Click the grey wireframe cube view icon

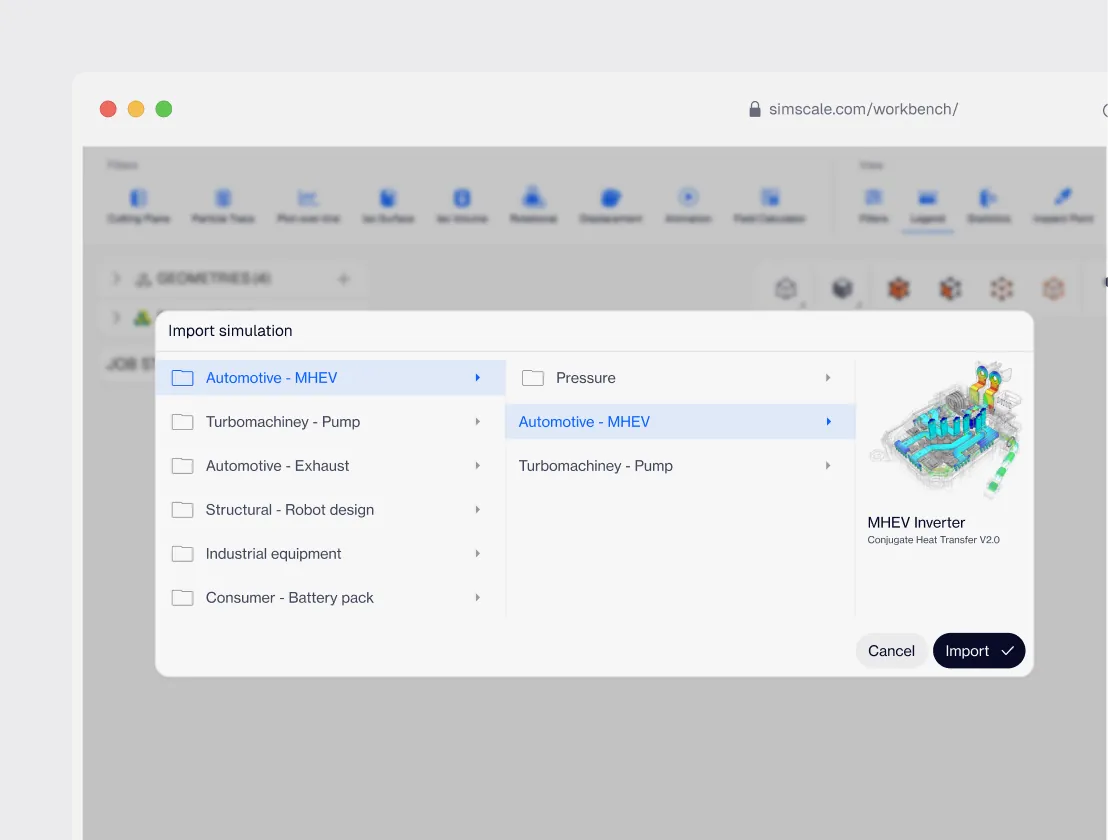click(786, 288)
